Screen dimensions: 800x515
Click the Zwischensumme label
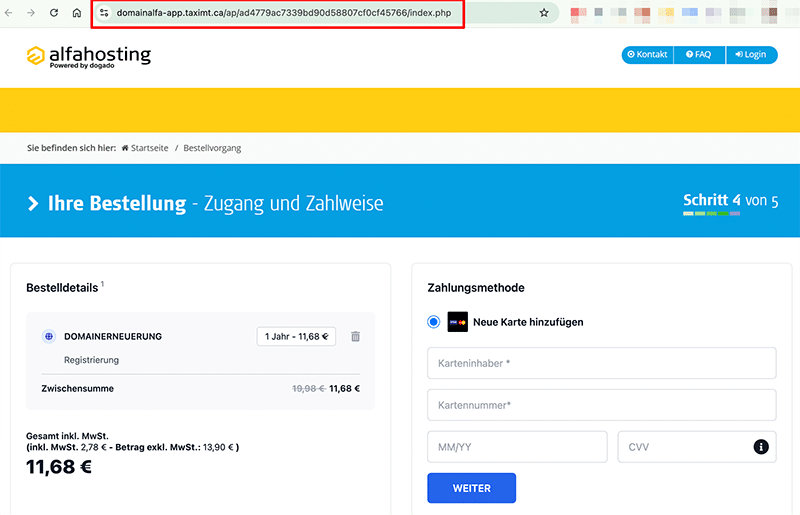coord(78,388)
